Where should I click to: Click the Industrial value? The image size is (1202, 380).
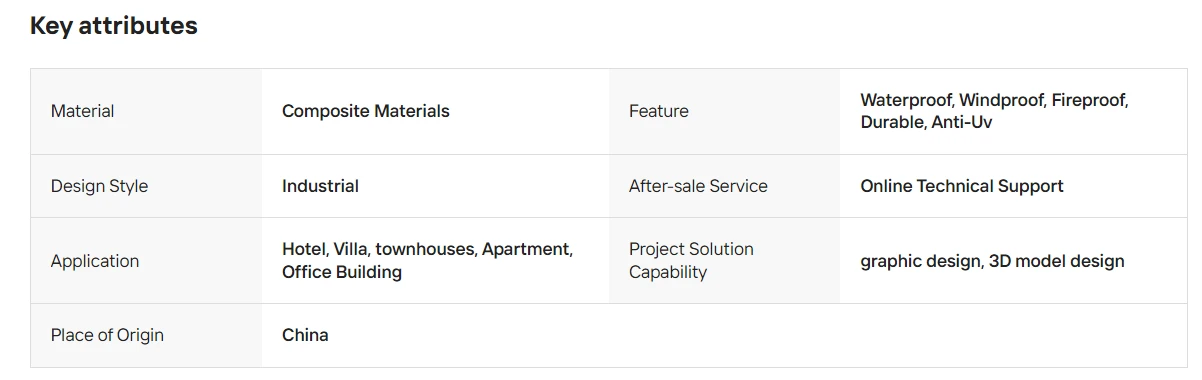coord(320,186)
